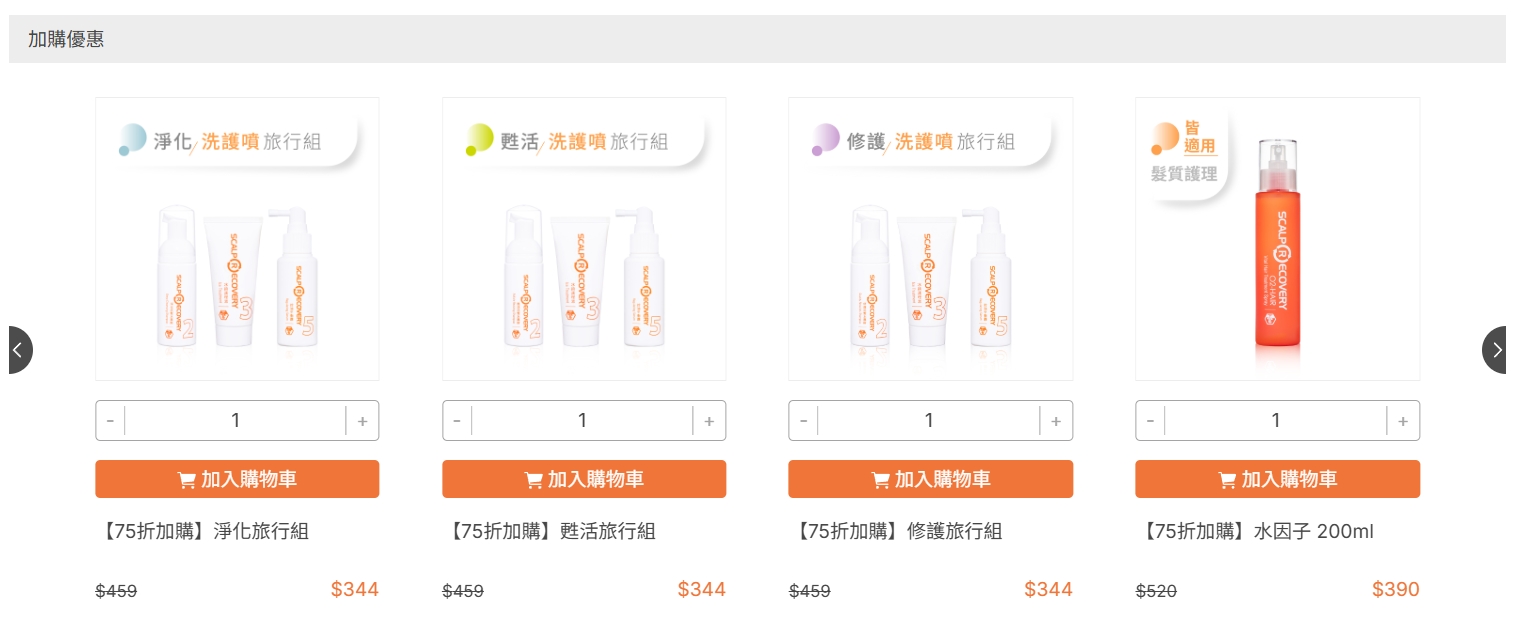Screen dimensions: 1514x630
Task: Focus the 甦活旅行組 quantity input field
Action: tap(582, 421)
